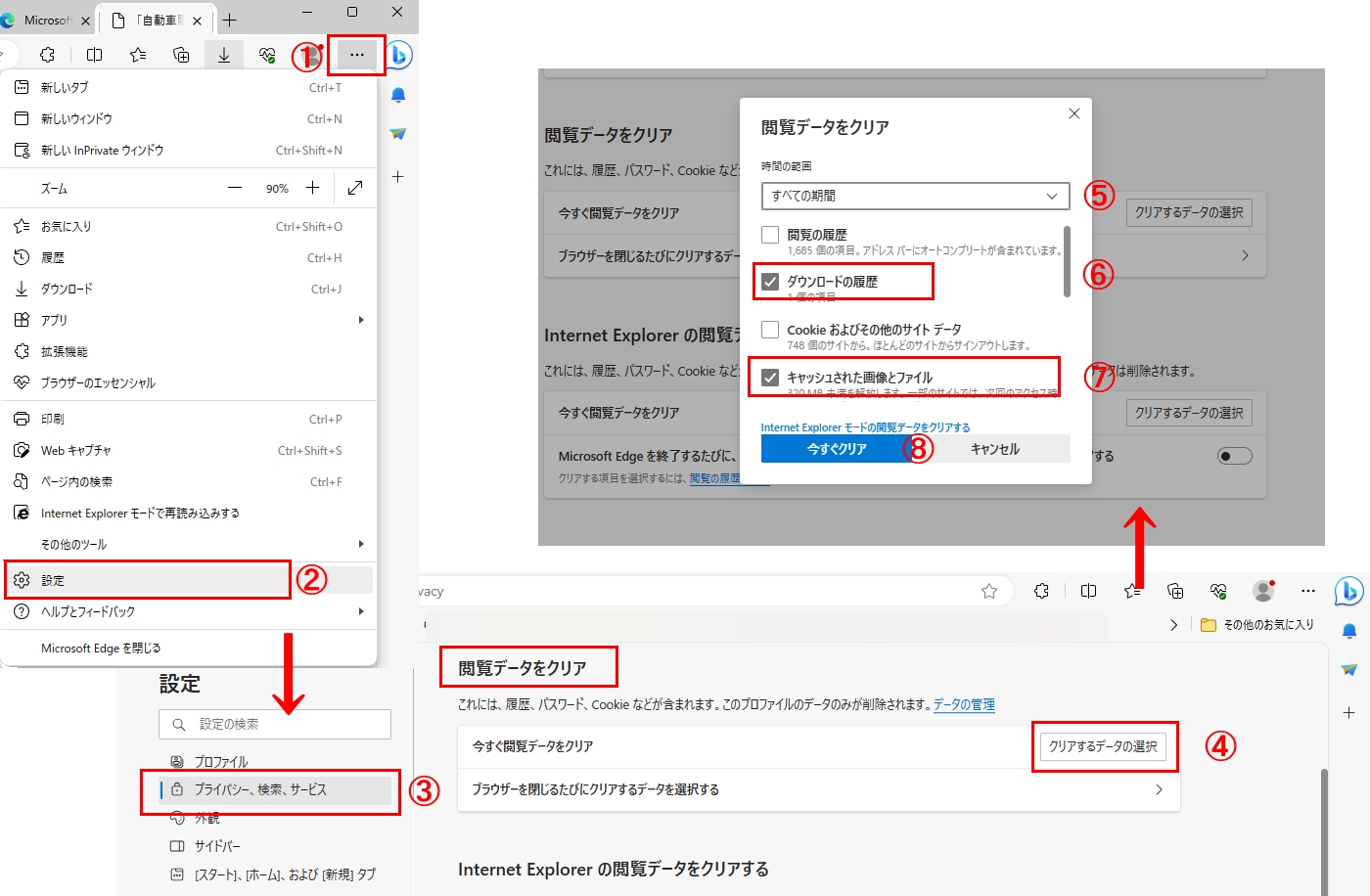Click plus icon in lower window sidebar
The image size is (1370, 896).
pos(1349,713)
